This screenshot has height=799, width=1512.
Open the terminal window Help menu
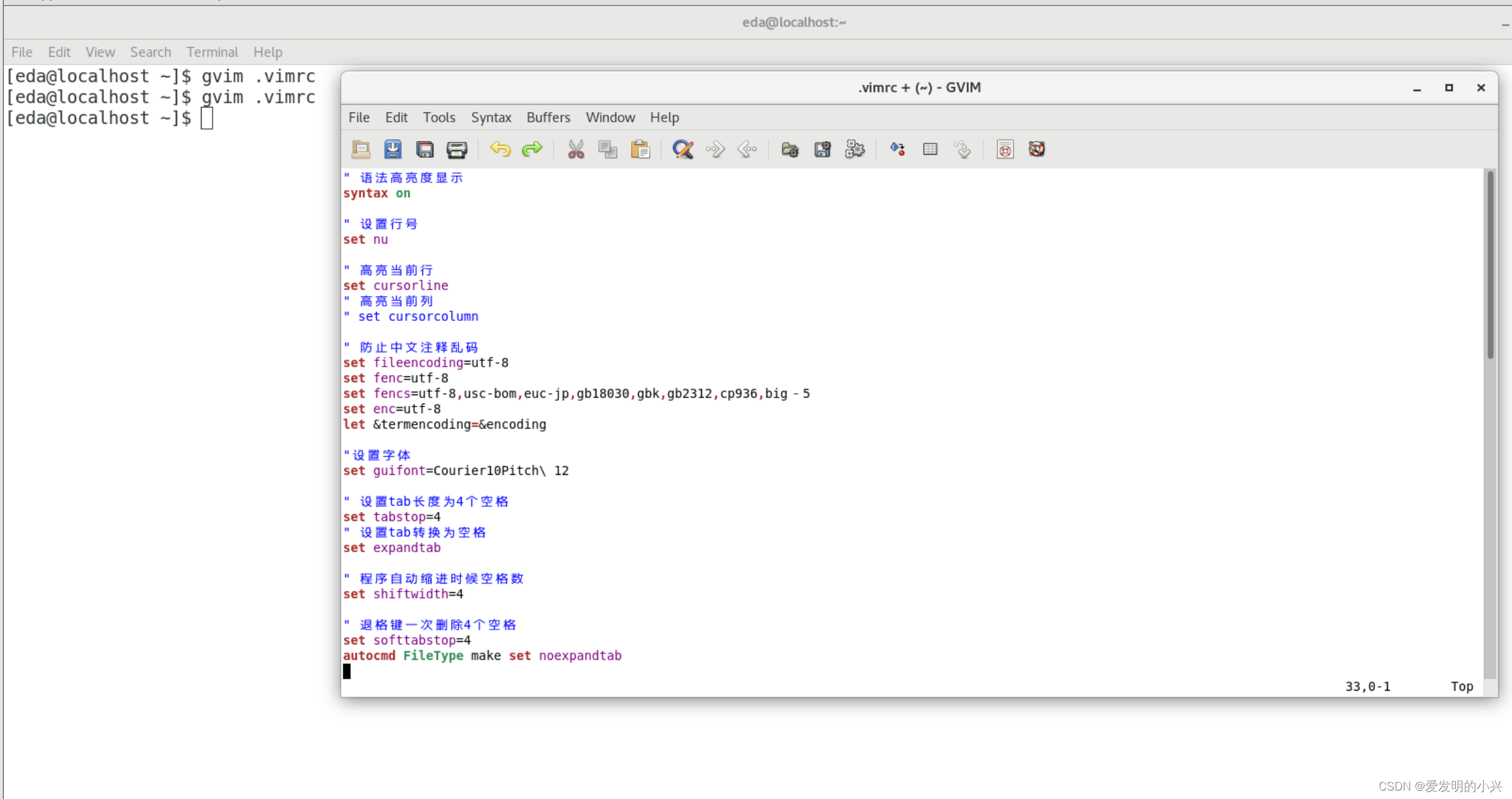268,52
